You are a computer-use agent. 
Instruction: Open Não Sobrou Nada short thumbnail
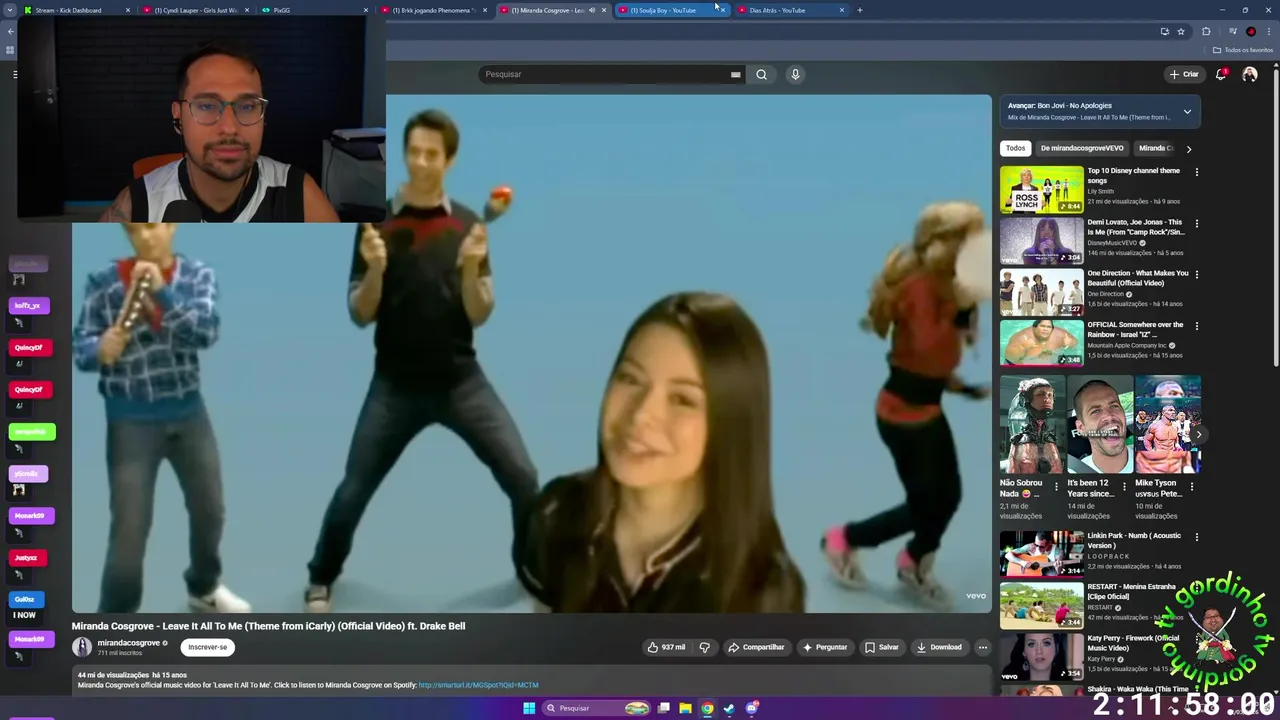click(1033, 425)
